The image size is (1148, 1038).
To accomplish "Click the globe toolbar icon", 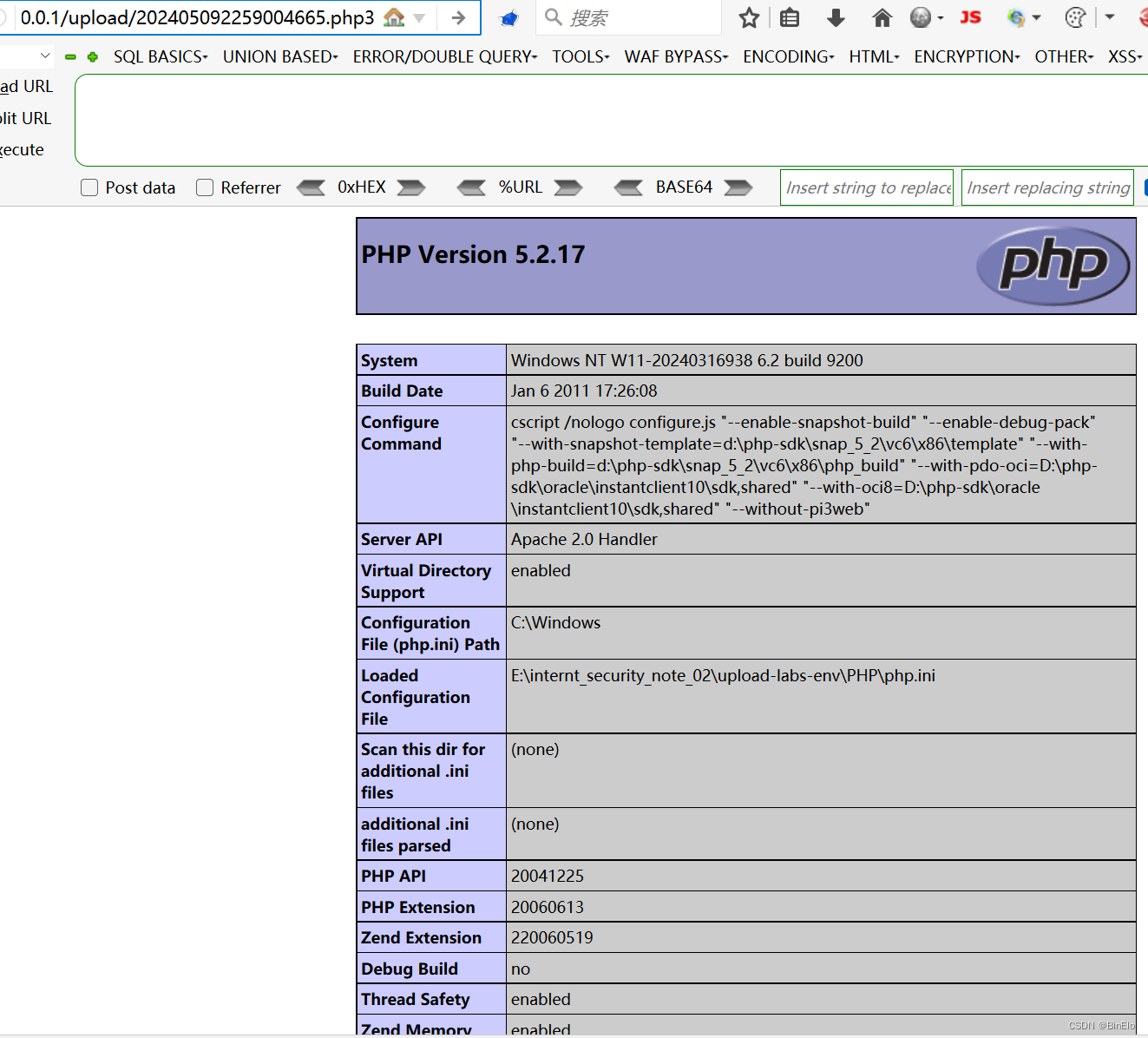I will point(921,17).
